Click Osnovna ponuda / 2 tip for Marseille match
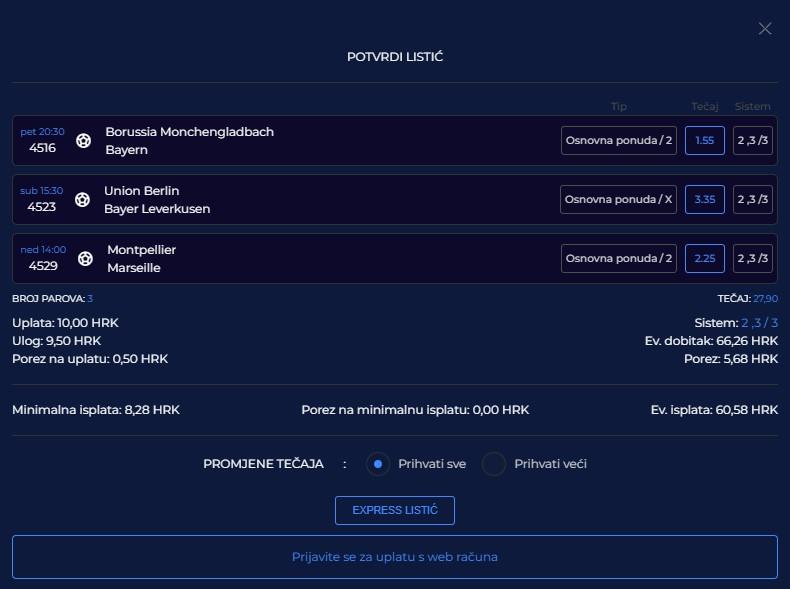 click(619, 258)
